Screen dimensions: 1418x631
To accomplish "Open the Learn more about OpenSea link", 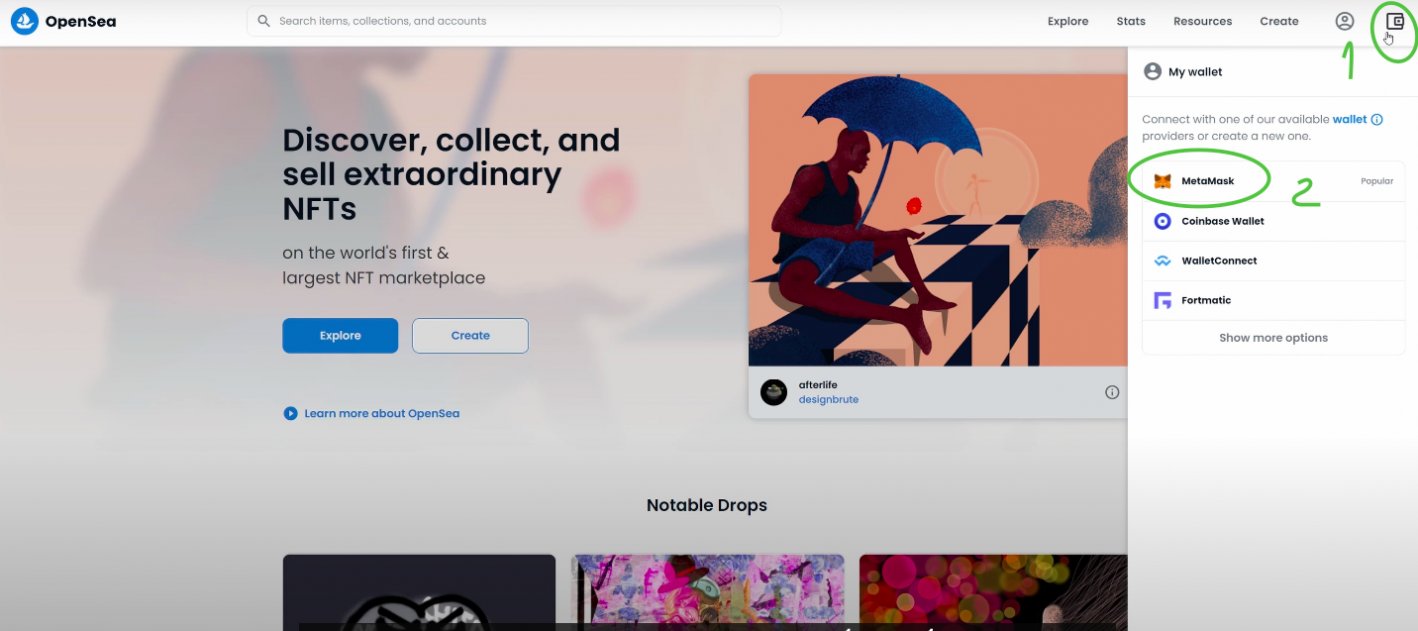I will 382,413.
